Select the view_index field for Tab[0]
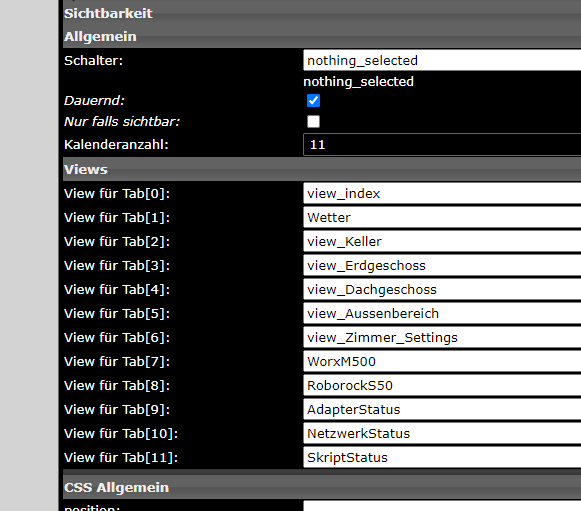Viewport: 581px width, 511px height. click(x=442, y=193)
